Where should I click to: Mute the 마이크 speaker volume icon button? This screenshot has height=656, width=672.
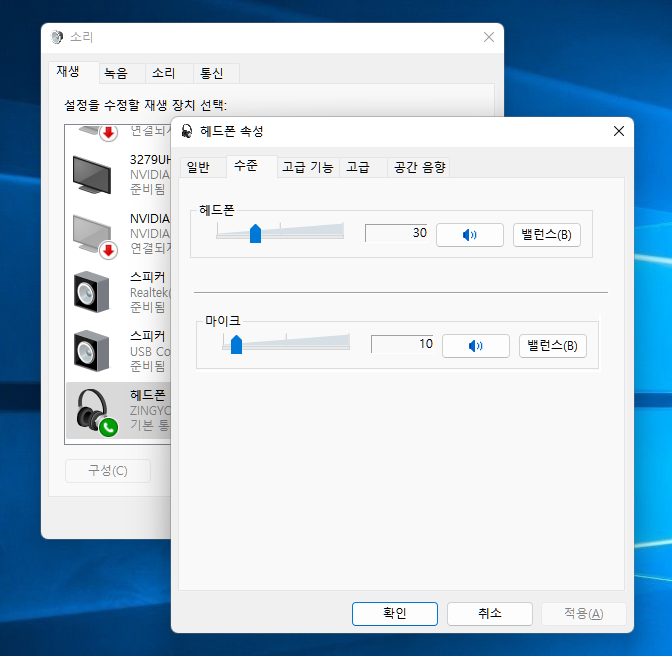[476, 346]
